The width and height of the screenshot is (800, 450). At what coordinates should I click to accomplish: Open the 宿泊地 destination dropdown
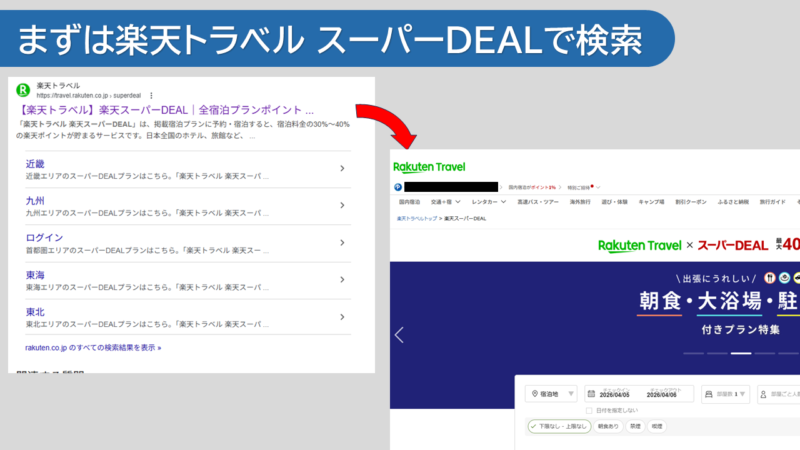click(x=551, y=394)
